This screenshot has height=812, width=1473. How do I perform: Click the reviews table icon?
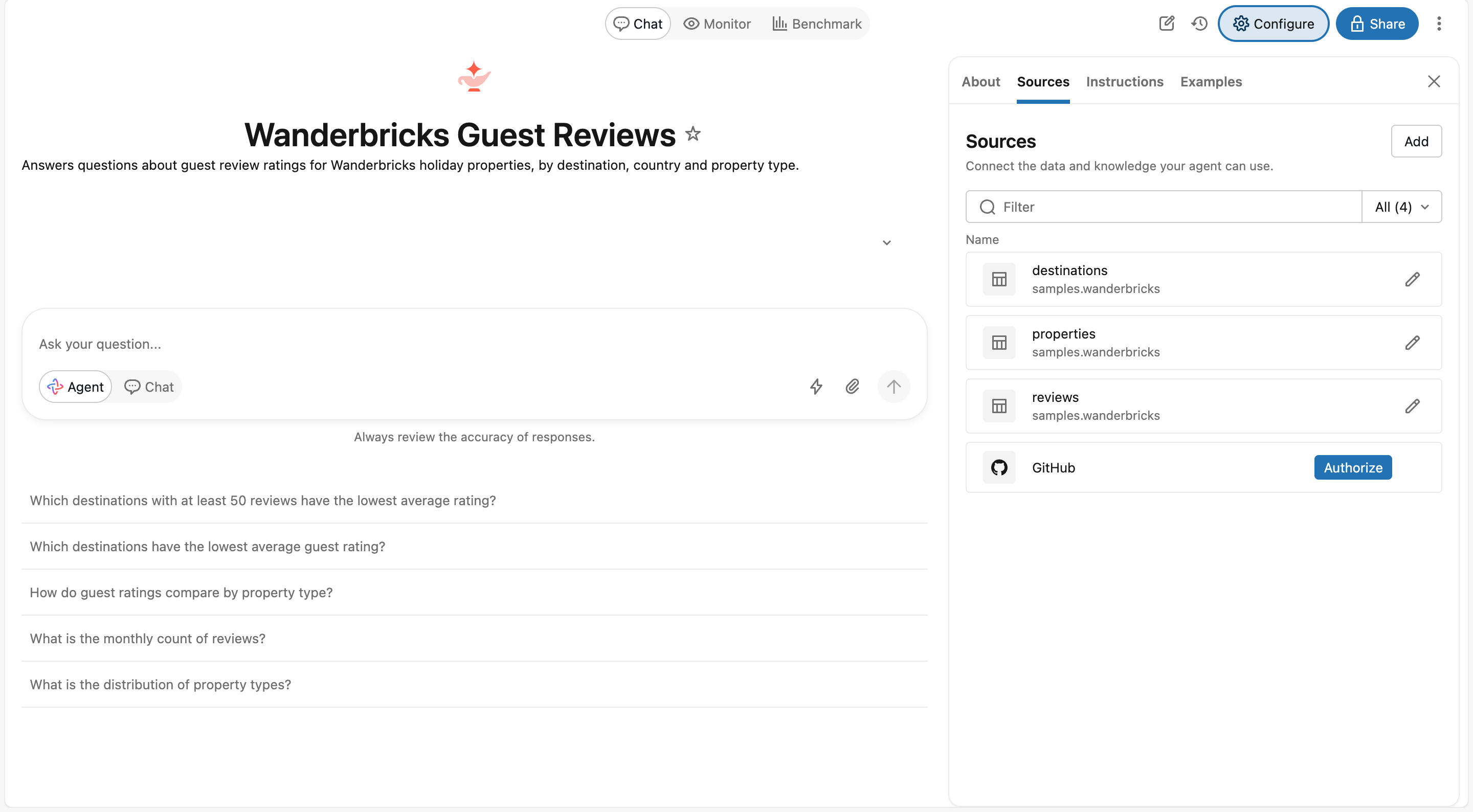999,406
